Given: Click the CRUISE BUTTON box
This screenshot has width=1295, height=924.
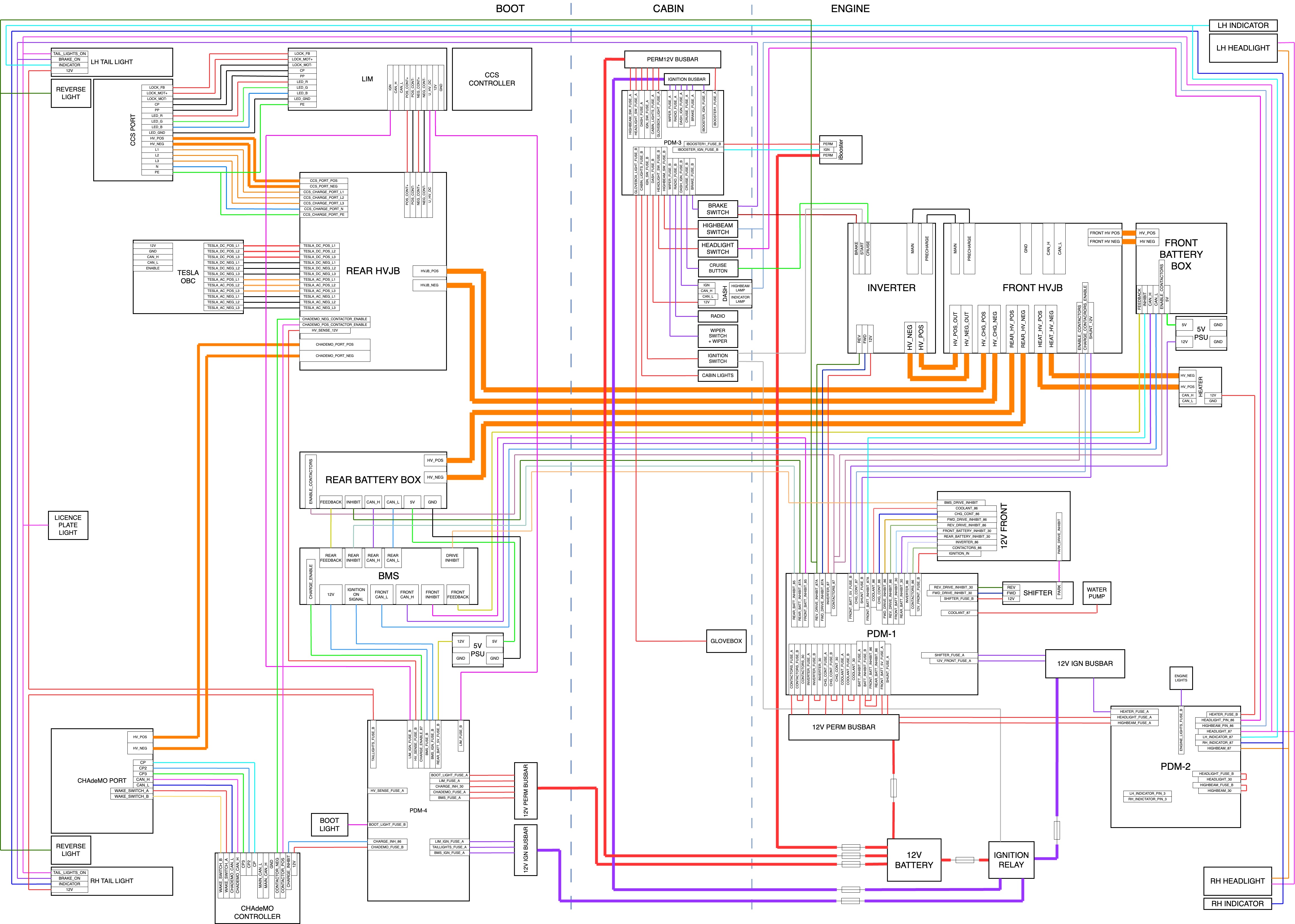Looking at the screenshot, I should pyautogui.click(x=717, y=268).
